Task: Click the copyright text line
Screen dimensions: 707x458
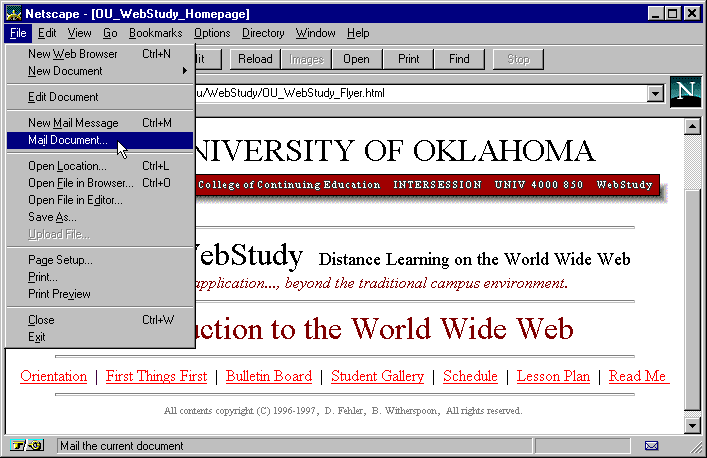Action: point(343,411)
